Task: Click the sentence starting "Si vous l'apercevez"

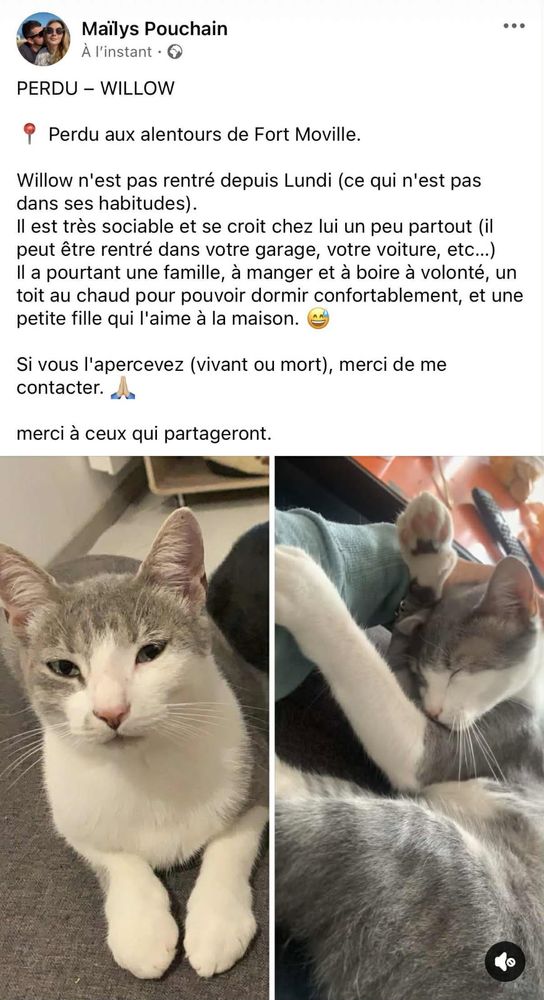Action: coord(232,376)
